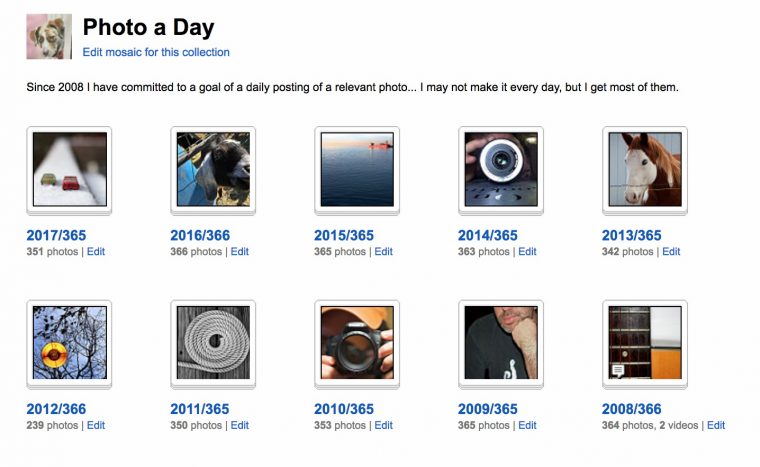
Task: Open the 2009/365 man portrait thumbnail
Action: tap(501, 342)
